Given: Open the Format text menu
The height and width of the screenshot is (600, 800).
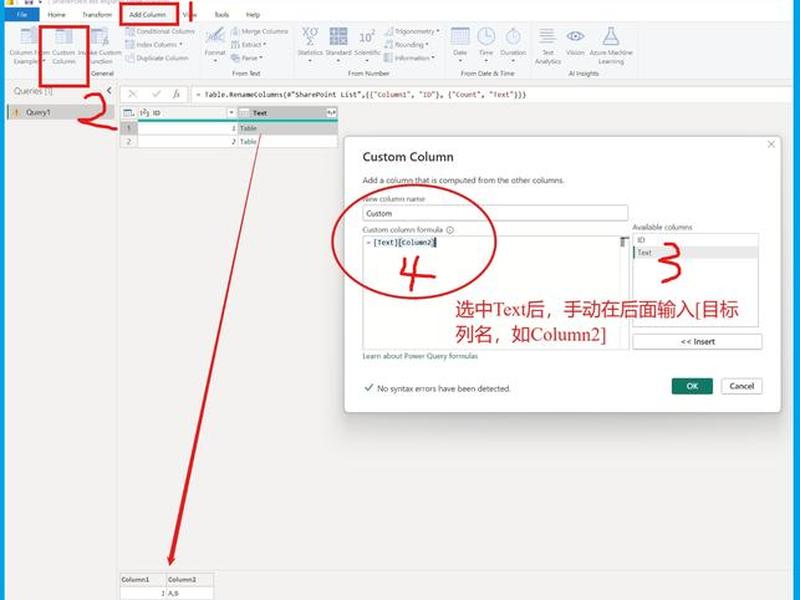Looking at the screenshot, I should click(215, 45).
